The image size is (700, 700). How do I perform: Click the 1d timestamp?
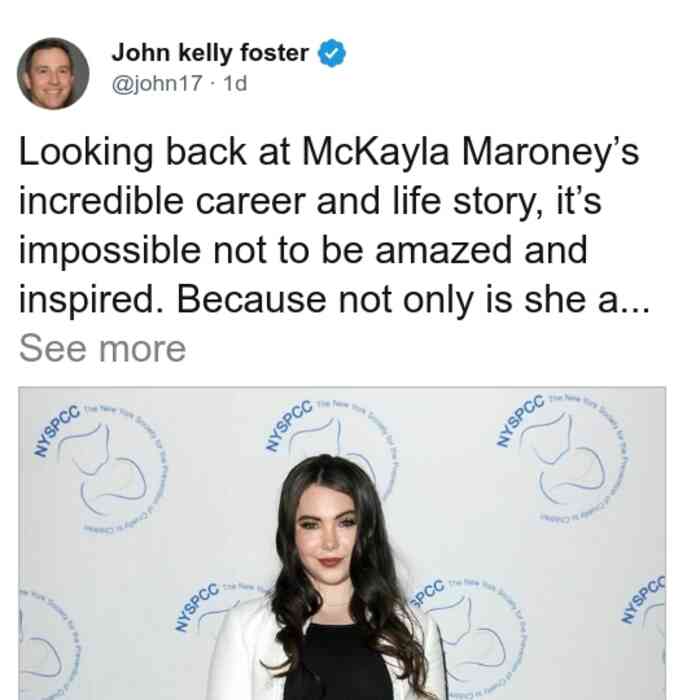(x=235, y=83)
